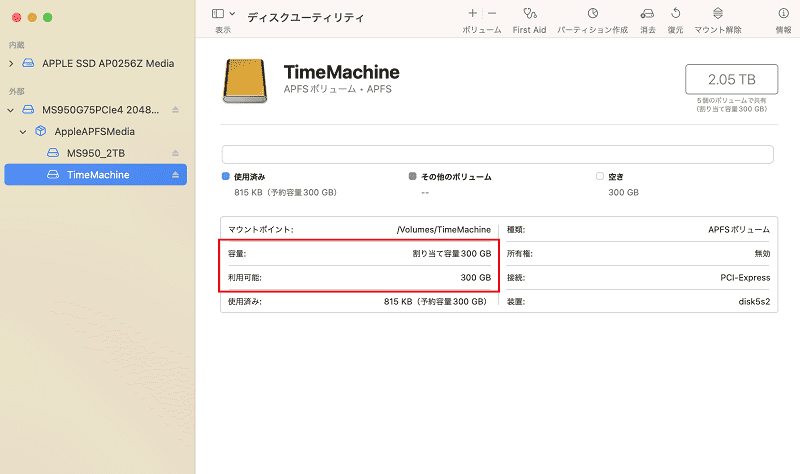Add a volume with the plus icon
Screen dimensions: 800x474
click(472, 13)
